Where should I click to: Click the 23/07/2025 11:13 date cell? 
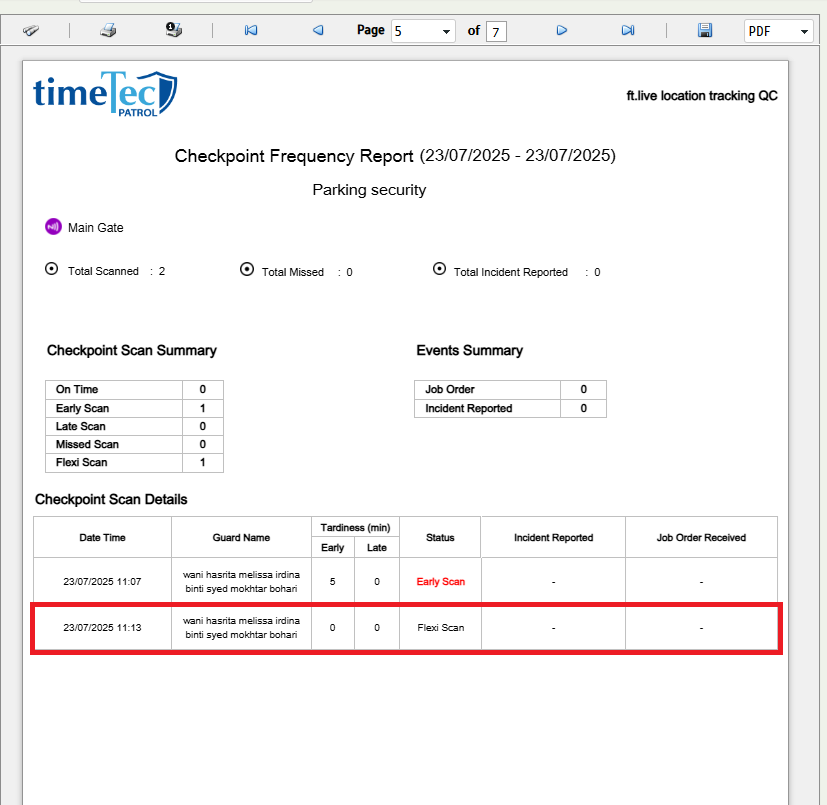102,627
